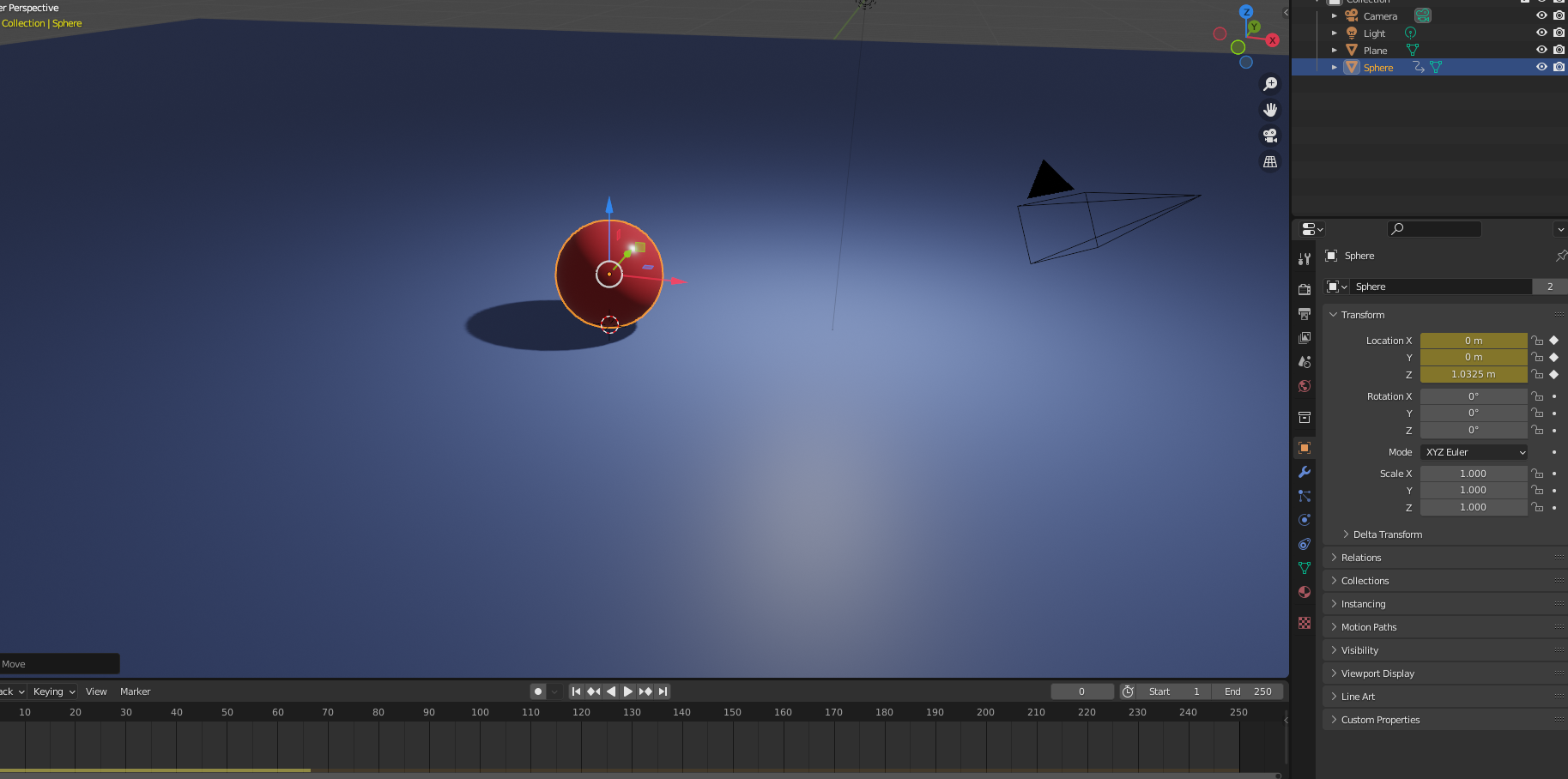Disable Camera object in renders
The image size is (1568, 779).
[1559, 15]
